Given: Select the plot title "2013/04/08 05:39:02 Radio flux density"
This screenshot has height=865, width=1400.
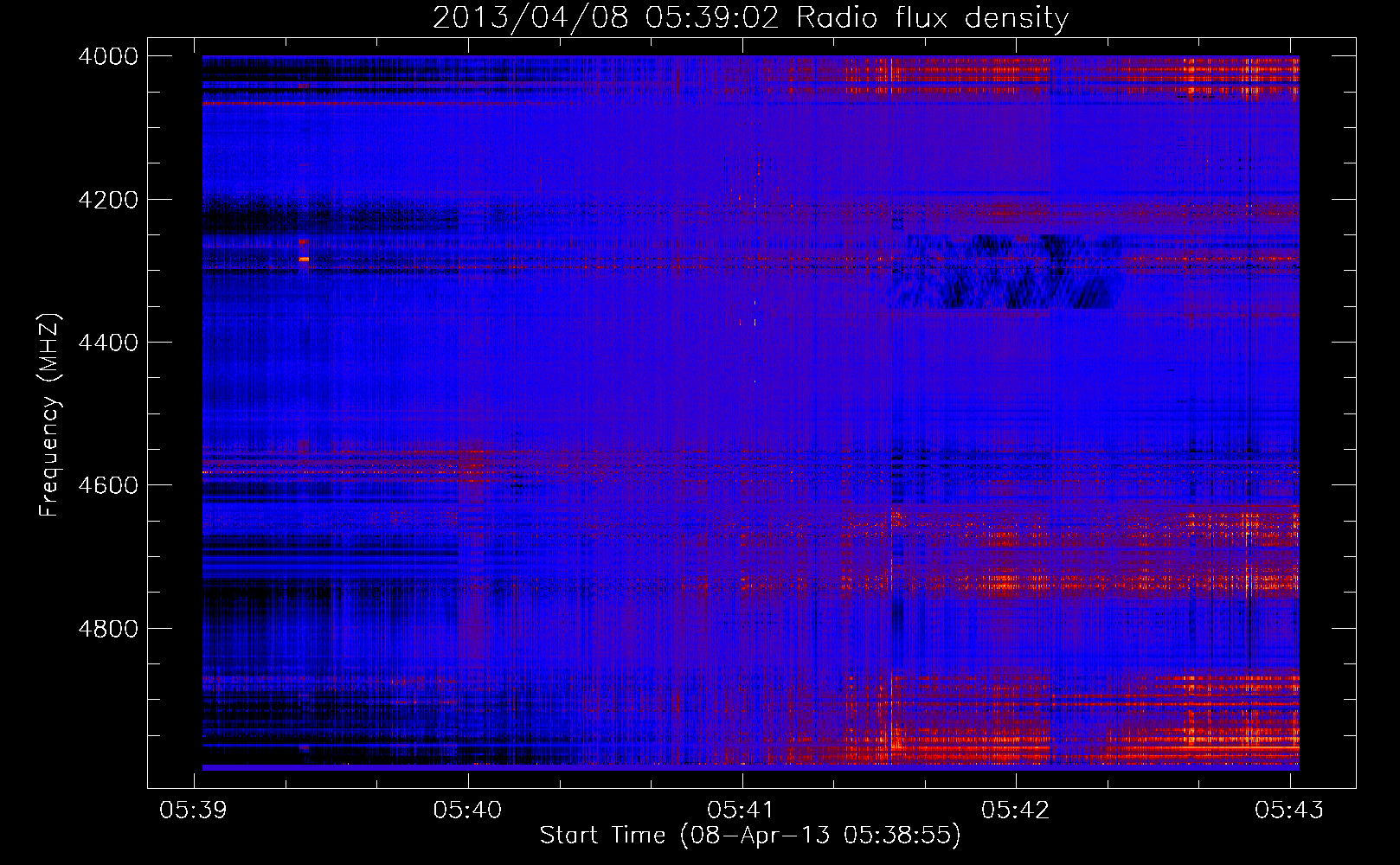Looking at the screenshot, I should [750, 18].
